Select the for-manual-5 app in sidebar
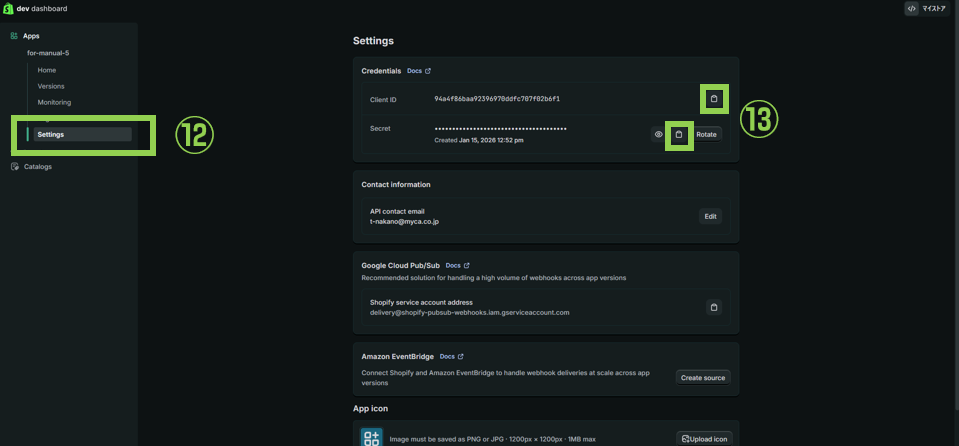This screenshot has width=959, height=446. point(46,53)
